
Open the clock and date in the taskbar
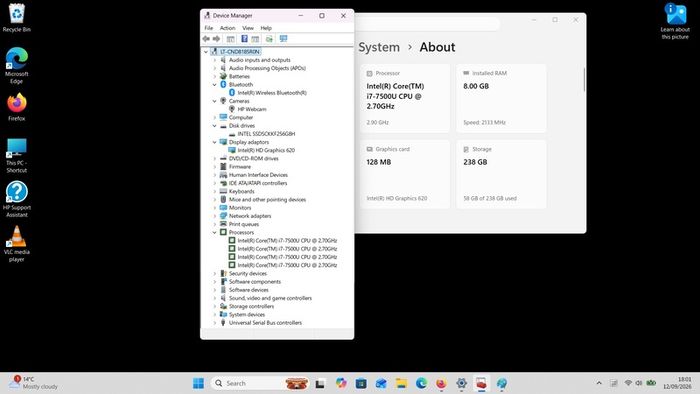click(x=677, y=383)
